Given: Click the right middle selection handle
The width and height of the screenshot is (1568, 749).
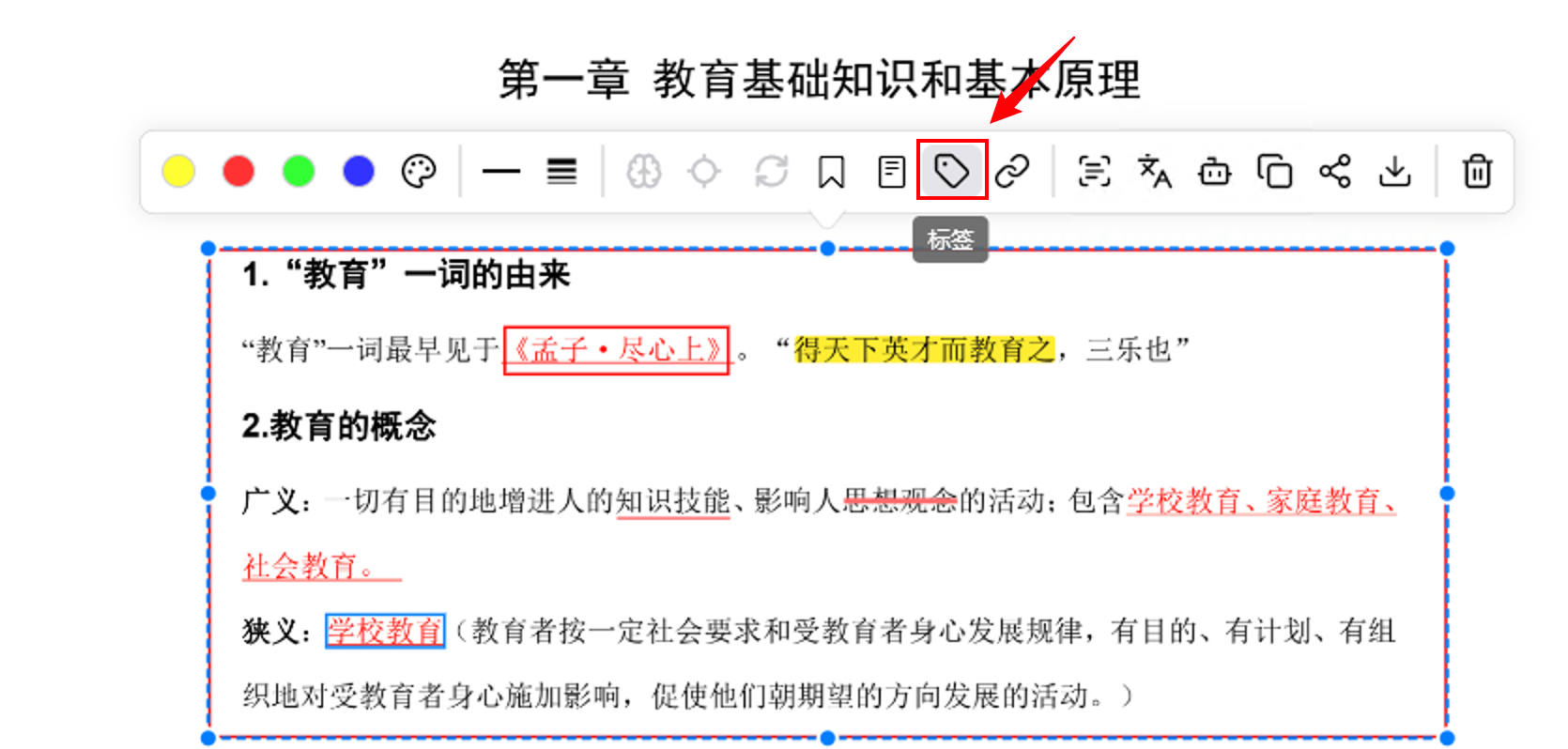Looking at the screenshot, I should pyautogui.click(x=1447, y=493).
